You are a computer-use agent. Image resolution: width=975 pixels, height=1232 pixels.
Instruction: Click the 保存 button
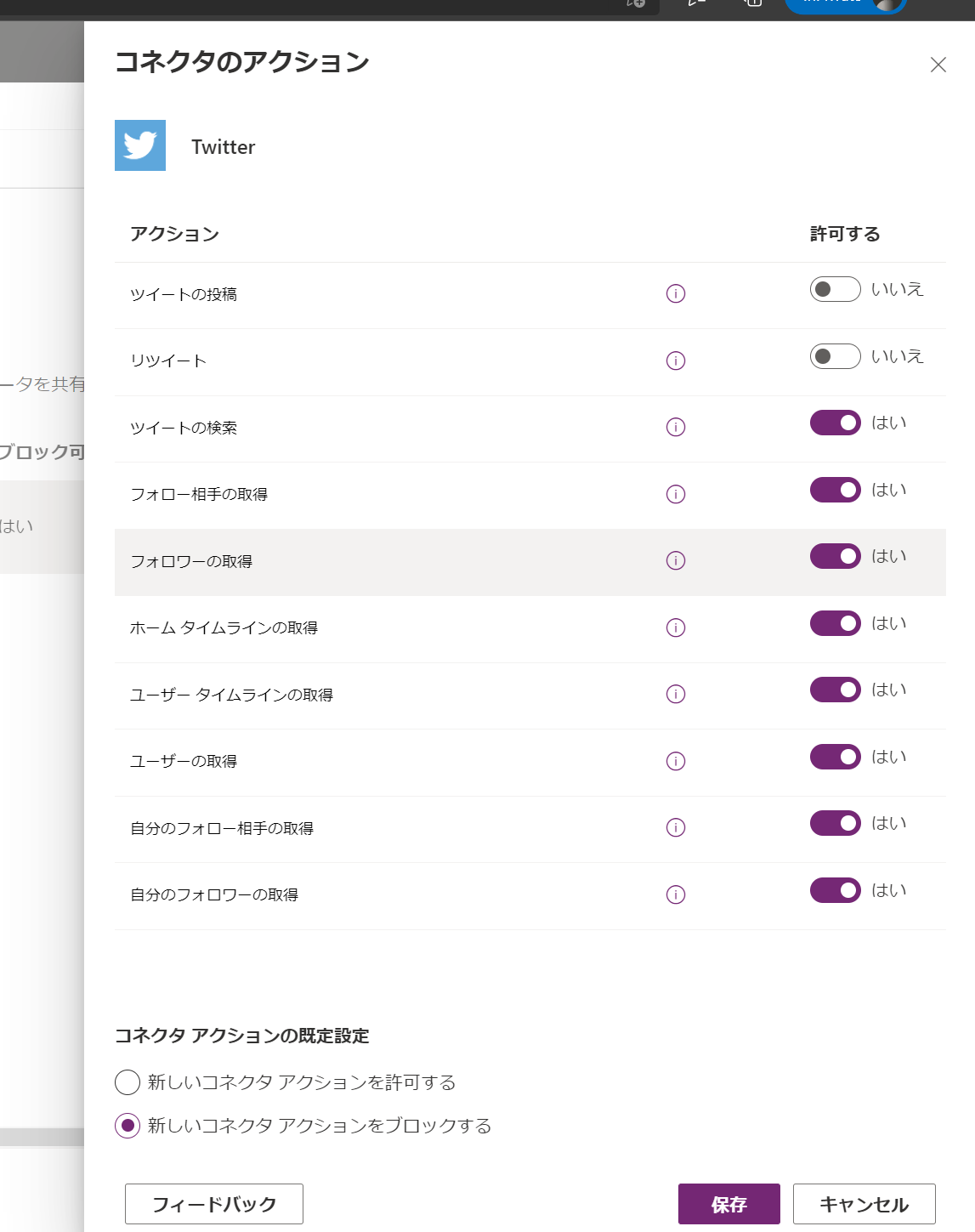coord(729,1204)
